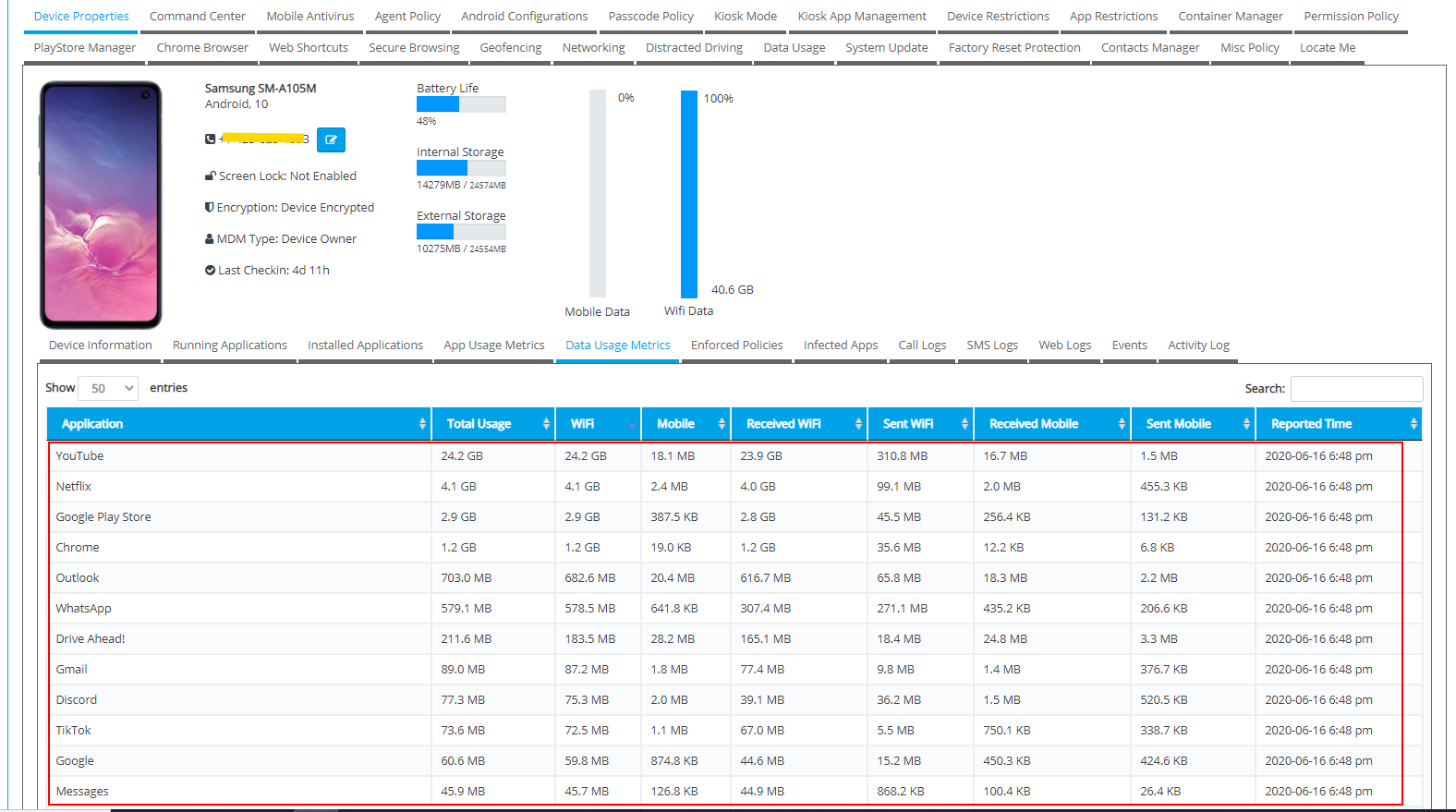Open Contacts Manager tab

point(1150,48)
